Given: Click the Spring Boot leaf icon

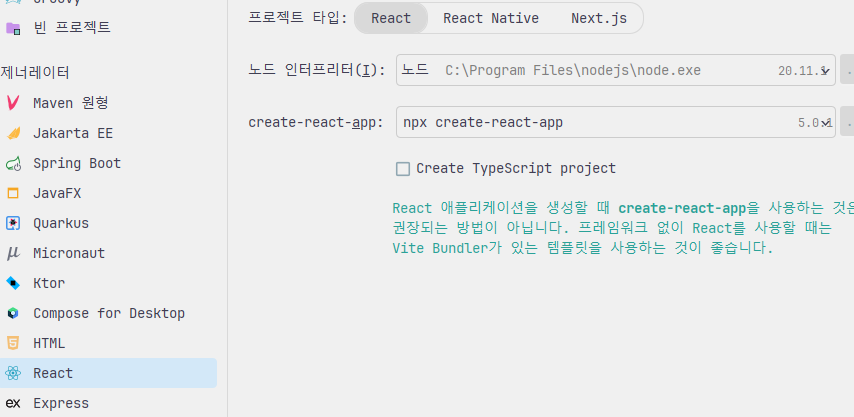Looking at the screenshot, I should pos(13,163).
